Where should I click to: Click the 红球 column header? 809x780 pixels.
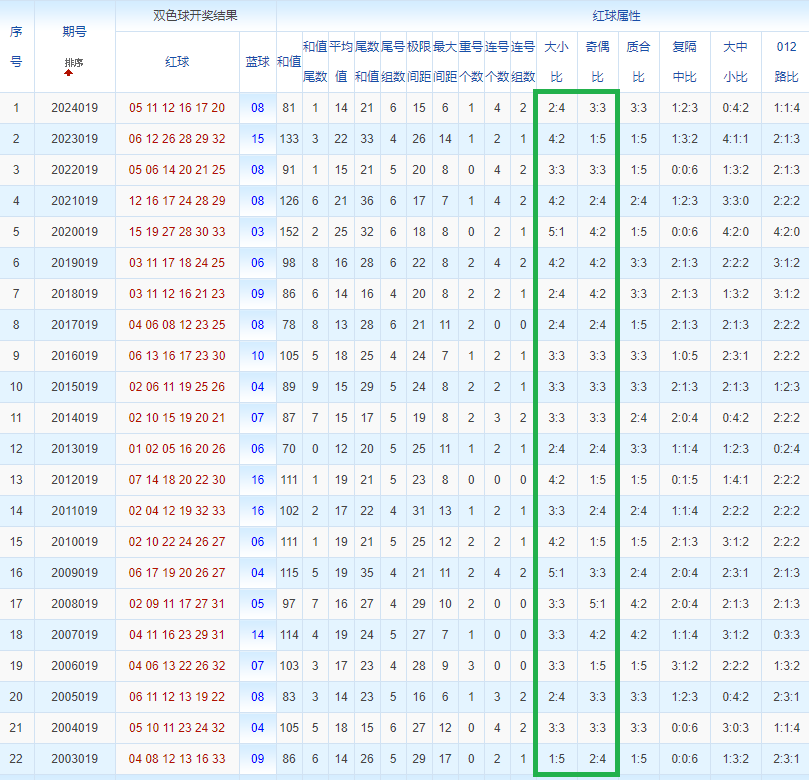click(177, 62)
